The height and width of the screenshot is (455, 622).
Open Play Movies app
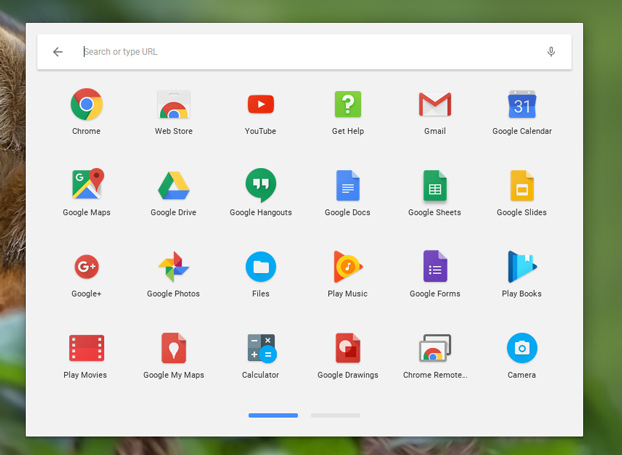point(86,348)
